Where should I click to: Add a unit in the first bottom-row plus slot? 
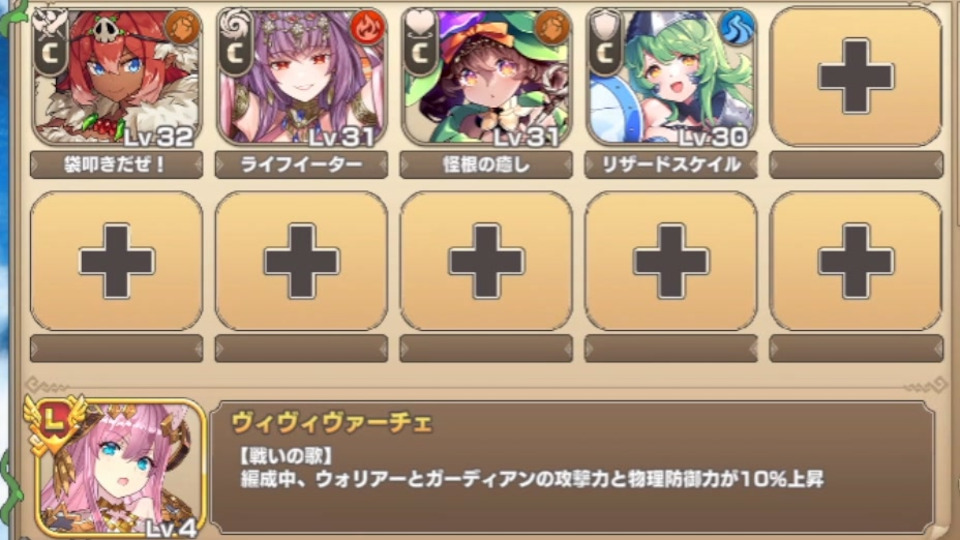pos(116,261)
